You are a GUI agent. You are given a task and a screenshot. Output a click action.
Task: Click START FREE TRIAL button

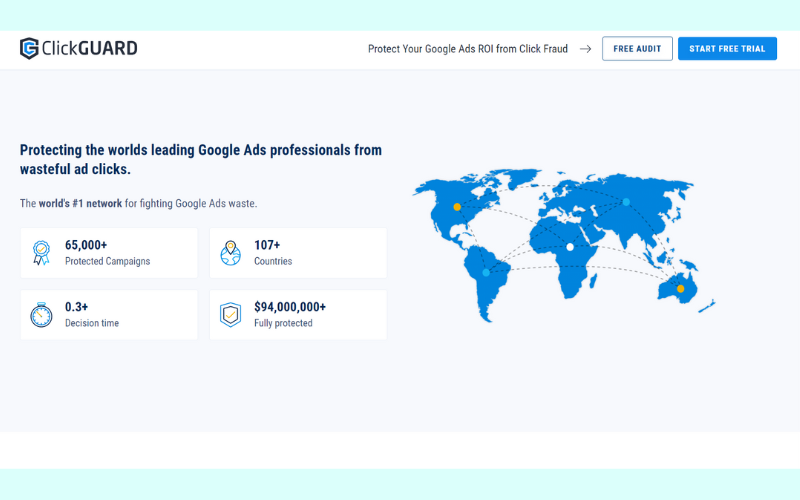727,48
